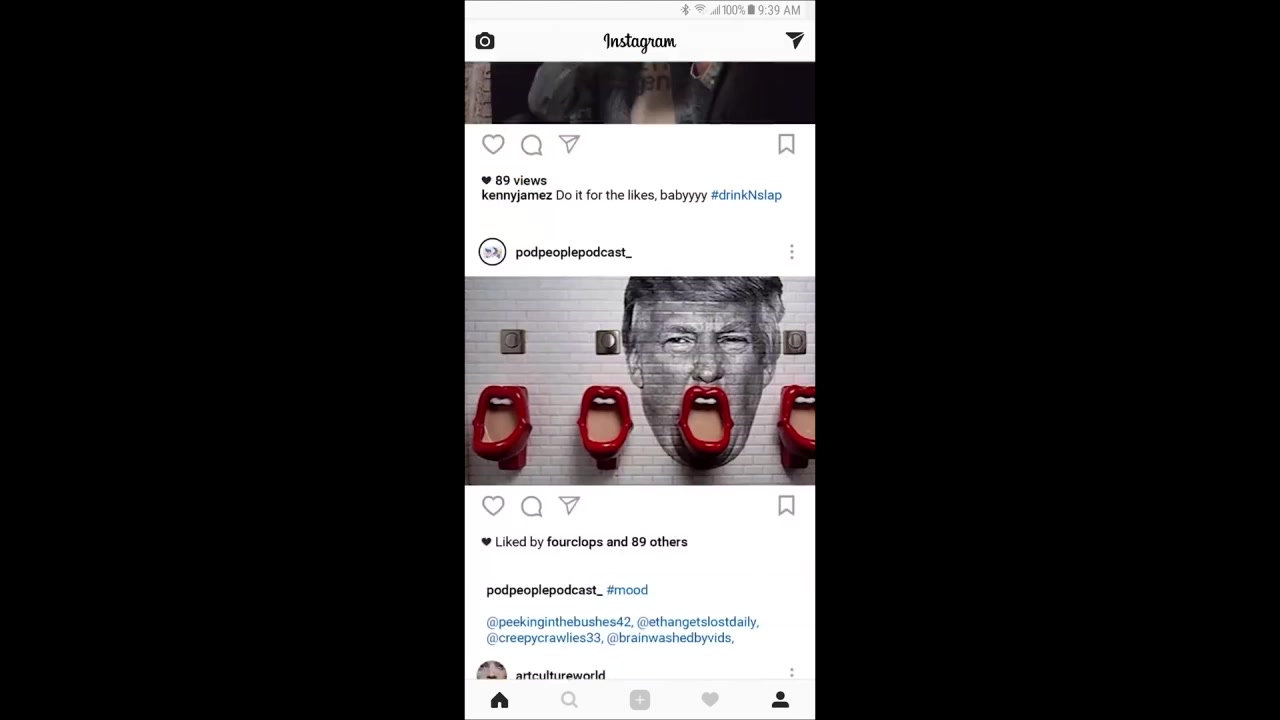View fourclops profile from likes
This screenshot has width=1280, height=720.
[575, 542]
